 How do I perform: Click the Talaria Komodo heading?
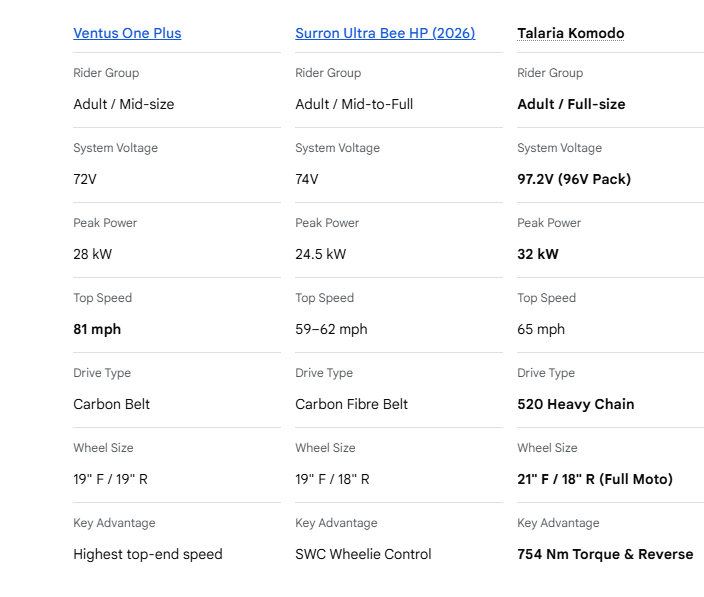(x=571, y=33)
